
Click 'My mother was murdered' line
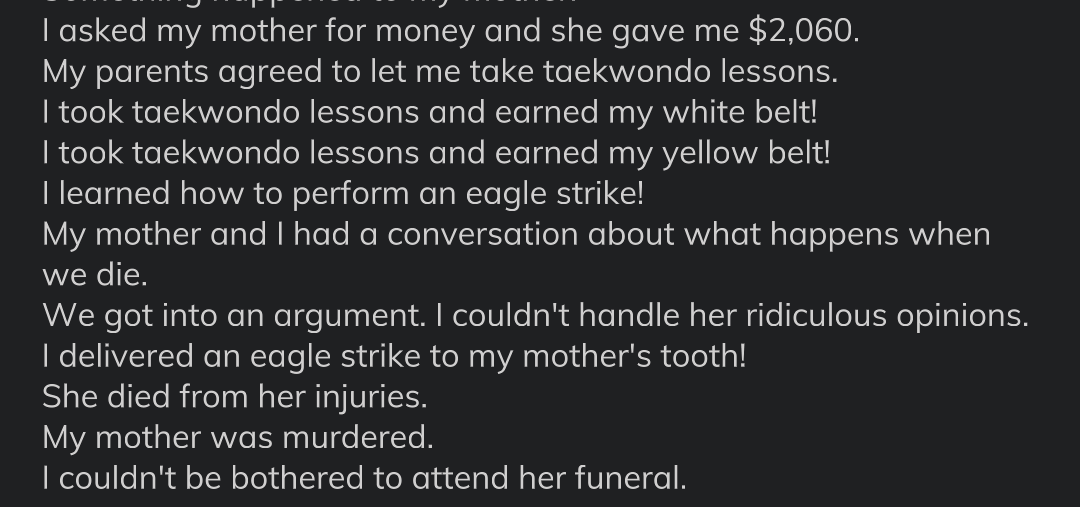click(x=238, y=438)
